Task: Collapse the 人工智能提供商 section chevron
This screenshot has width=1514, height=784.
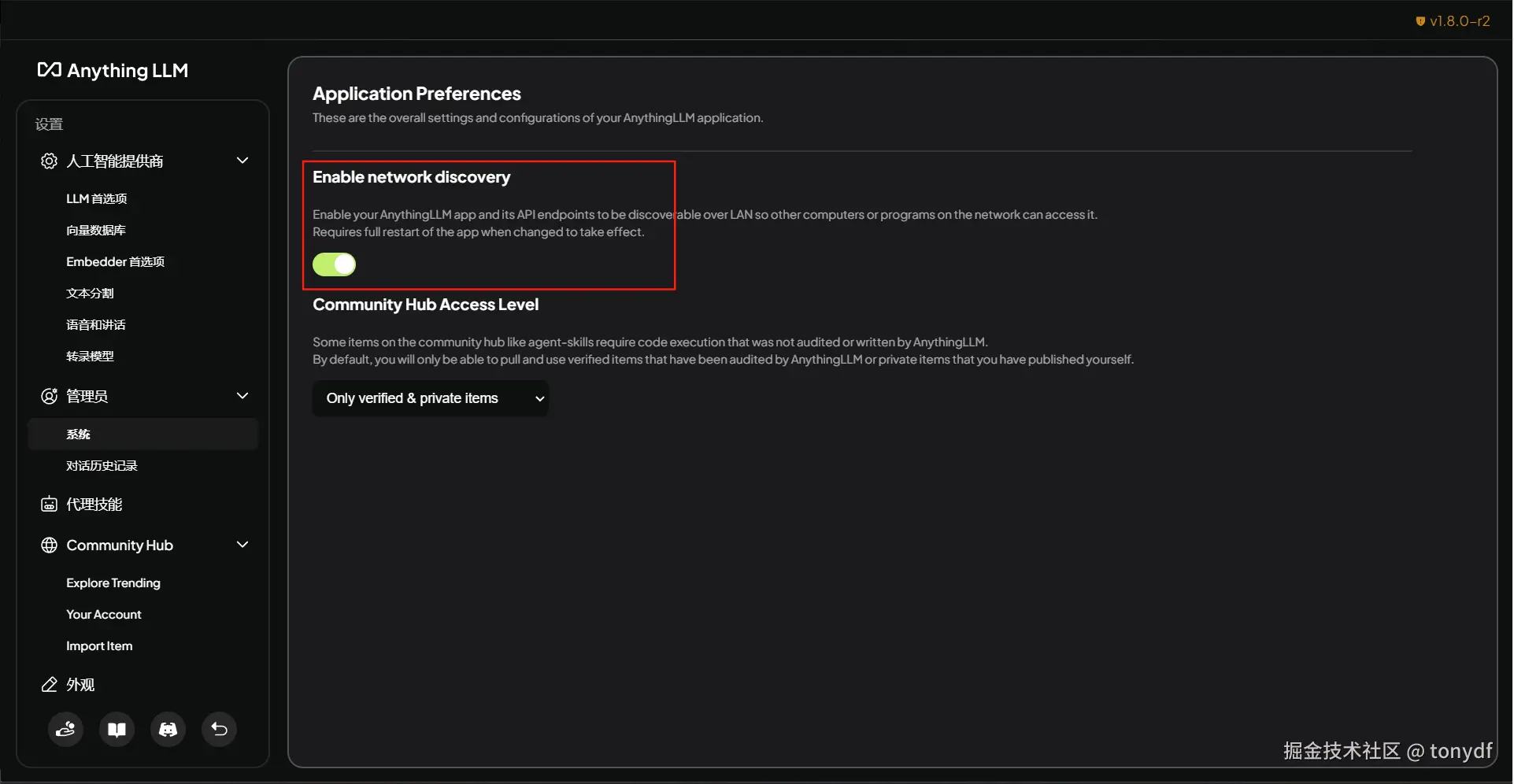Action: [x=242, y=161]
